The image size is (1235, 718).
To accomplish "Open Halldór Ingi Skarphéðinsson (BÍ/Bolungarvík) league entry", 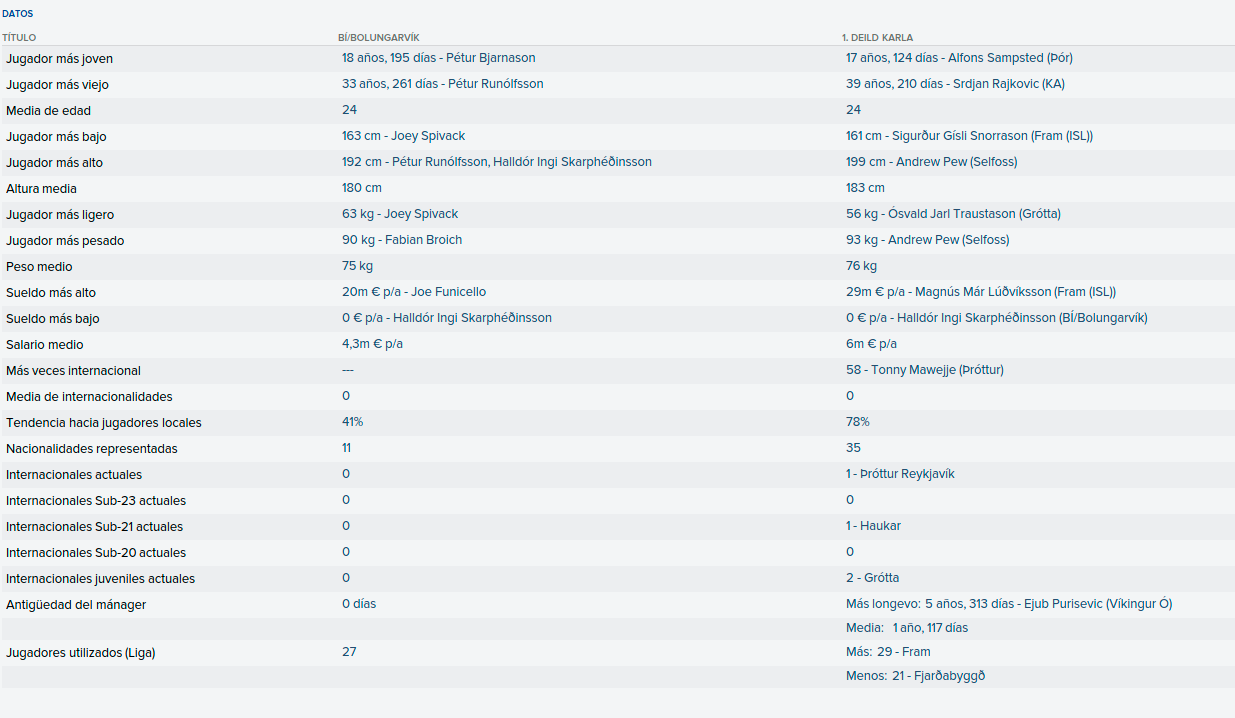I will 997,318.
